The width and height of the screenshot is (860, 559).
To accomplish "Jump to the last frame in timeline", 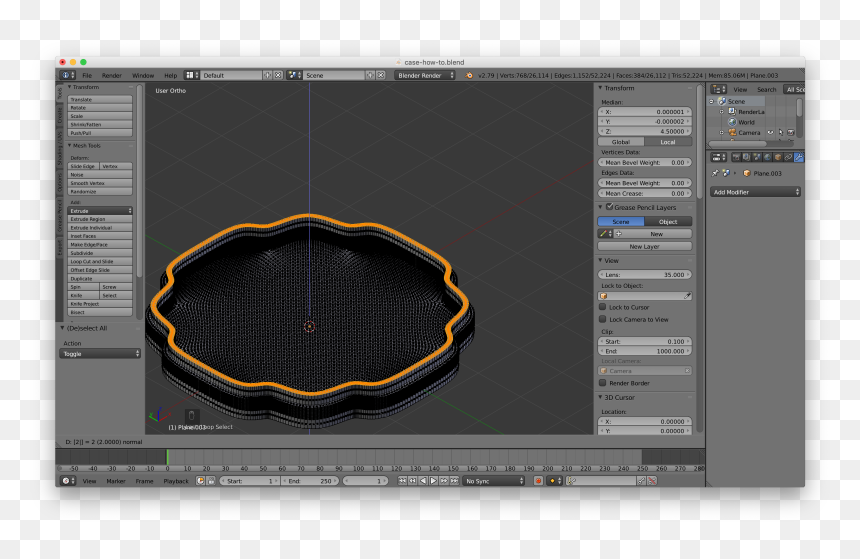I will point(454,481).
